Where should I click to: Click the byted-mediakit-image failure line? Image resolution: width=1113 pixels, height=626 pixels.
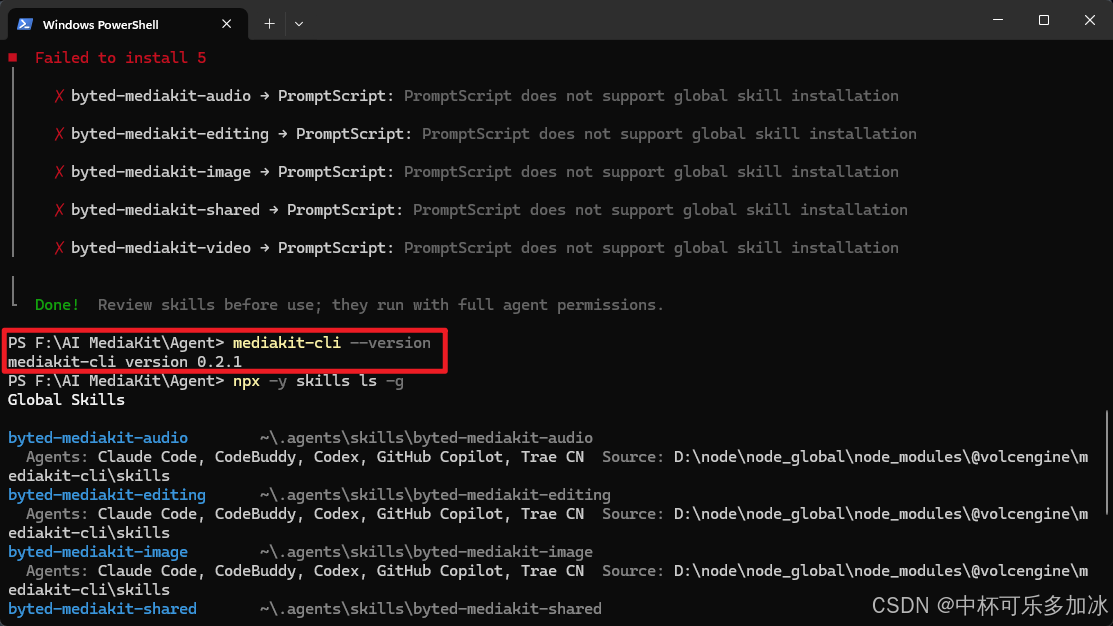pyautogui.click(x=476, y=172)
